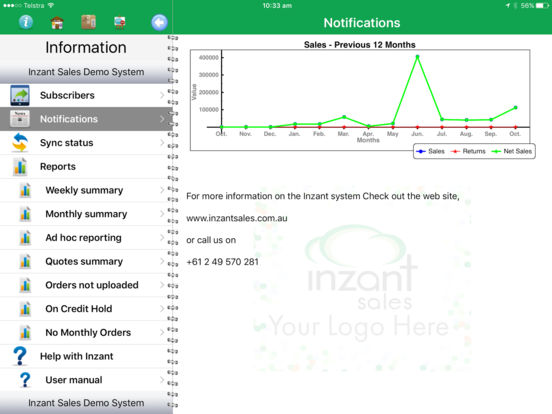
Task: Open the Weekly summary report
Action: [x=86, y=190]
